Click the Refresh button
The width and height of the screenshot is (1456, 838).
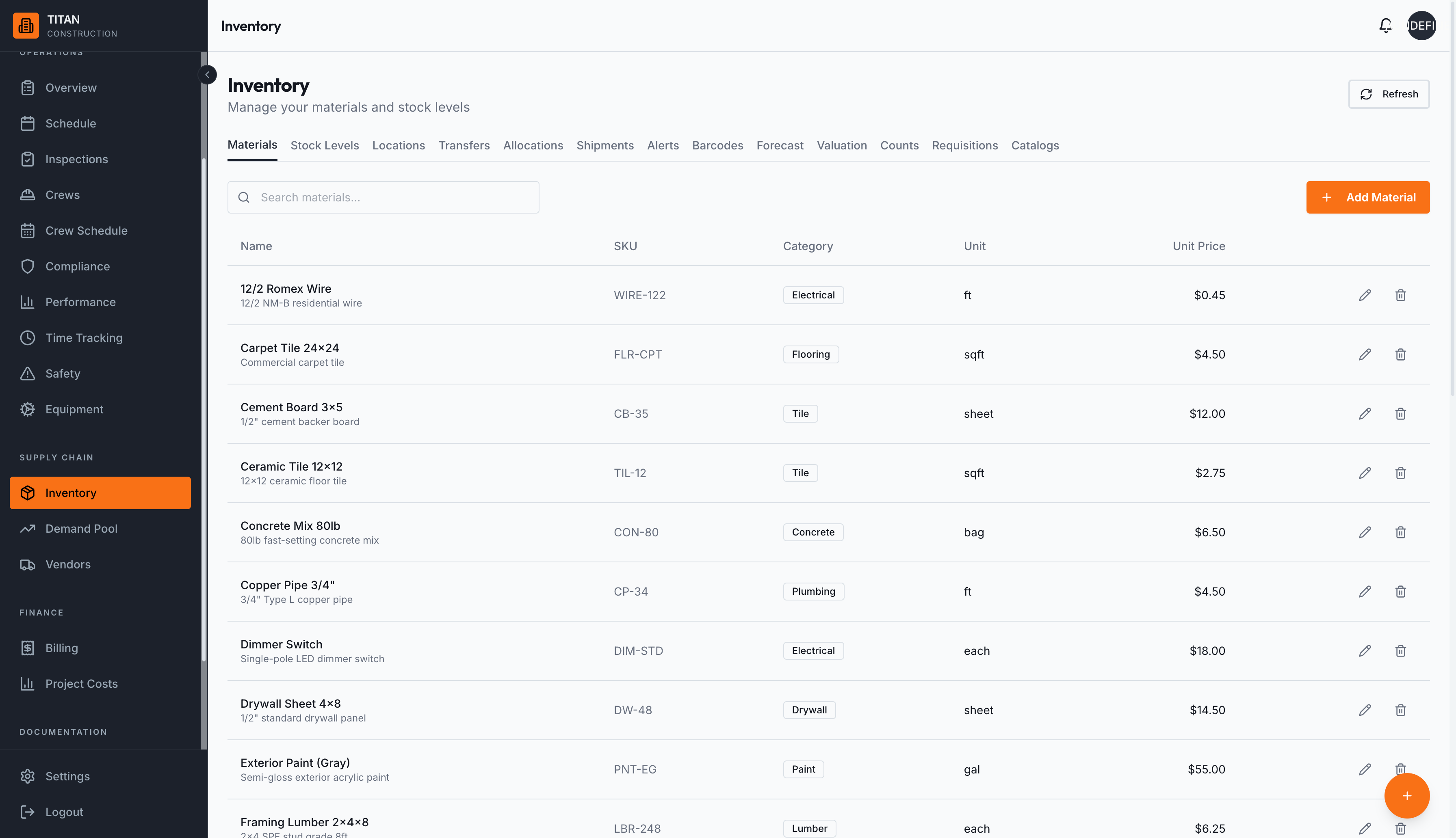click(x=1389, y=94)
